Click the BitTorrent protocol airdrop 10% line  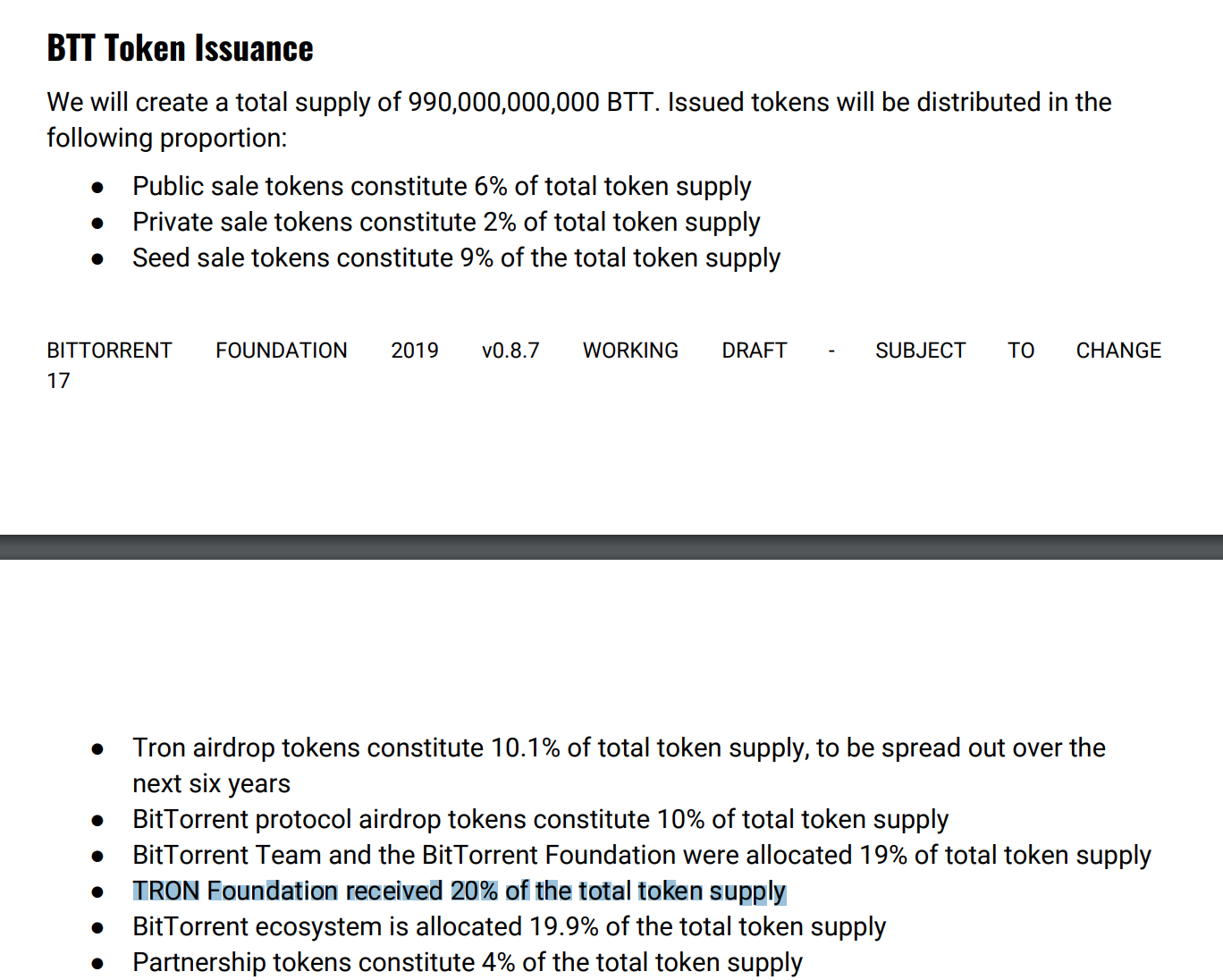[540, 819]
